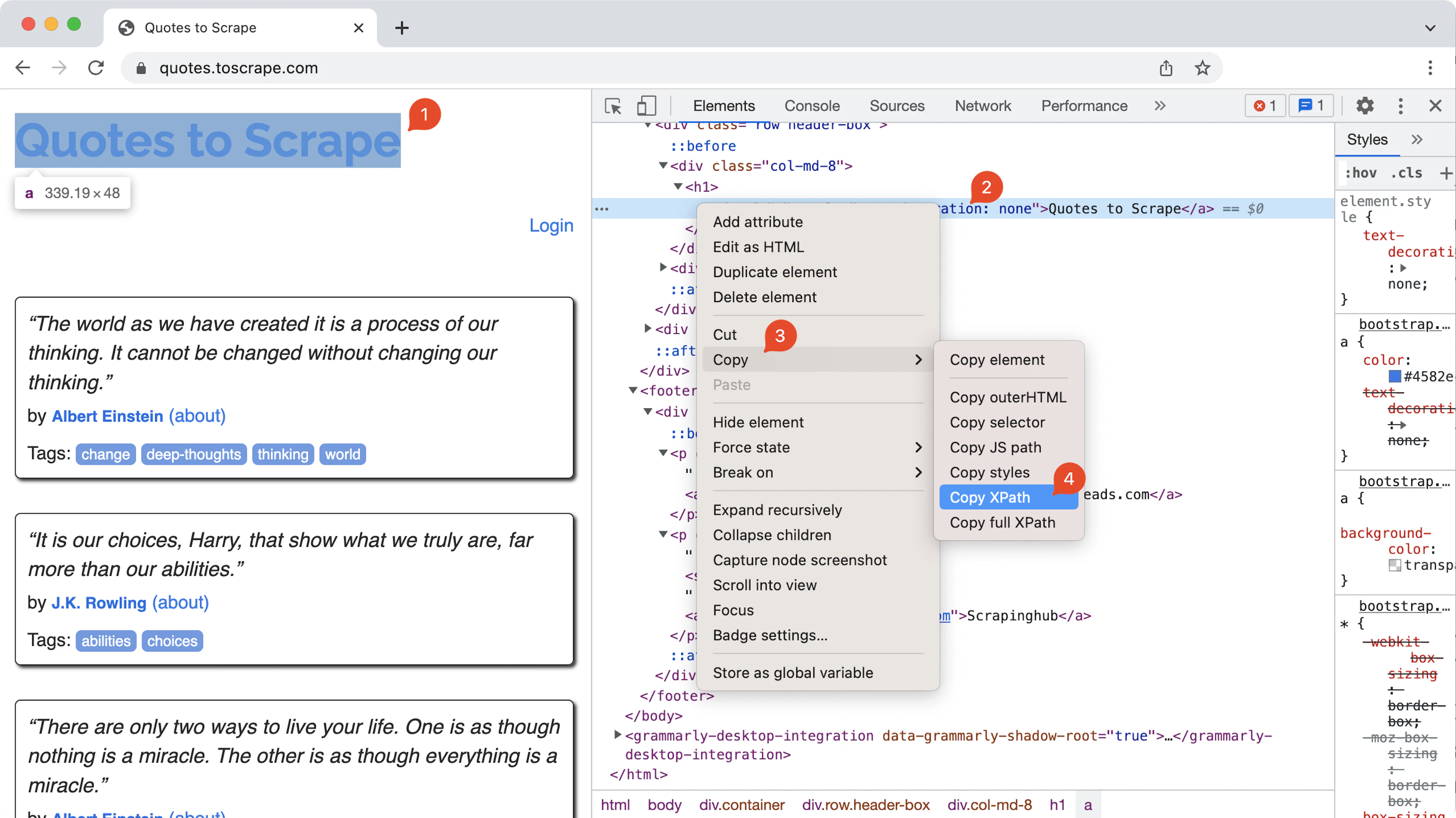This screenshot has width=1456, height=818.
Task: Switch to the Network tab
Action: [x=982, y=106]
